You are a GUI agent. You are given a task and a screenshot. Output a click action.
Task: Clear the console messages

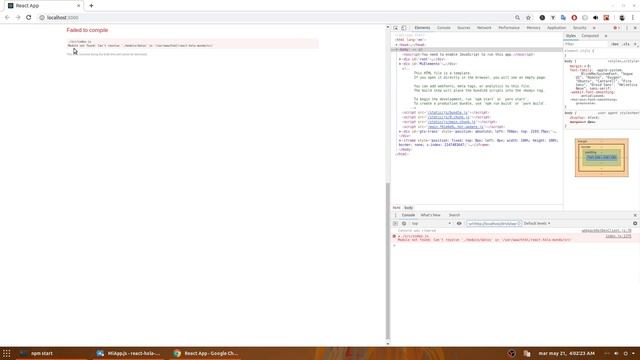[x=404, y=224]
